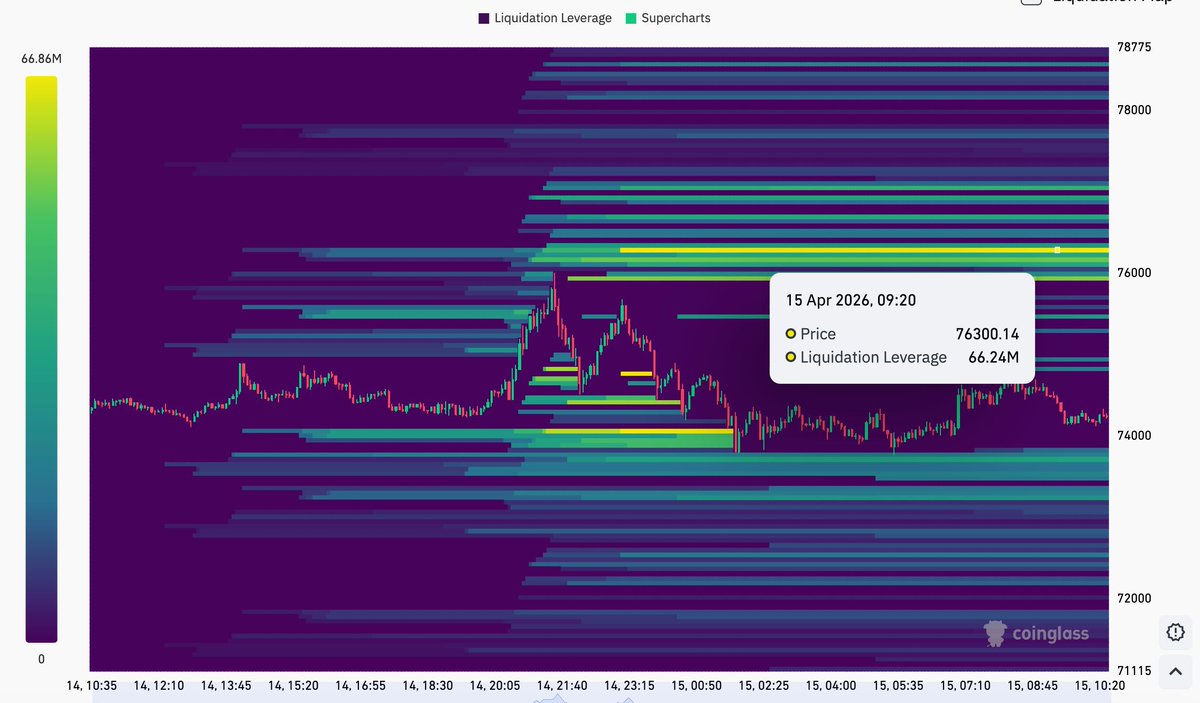The height and width of the screenshot is (703, 1200).
Task: Toggle the Supercharts legend series
Action: 667,18
